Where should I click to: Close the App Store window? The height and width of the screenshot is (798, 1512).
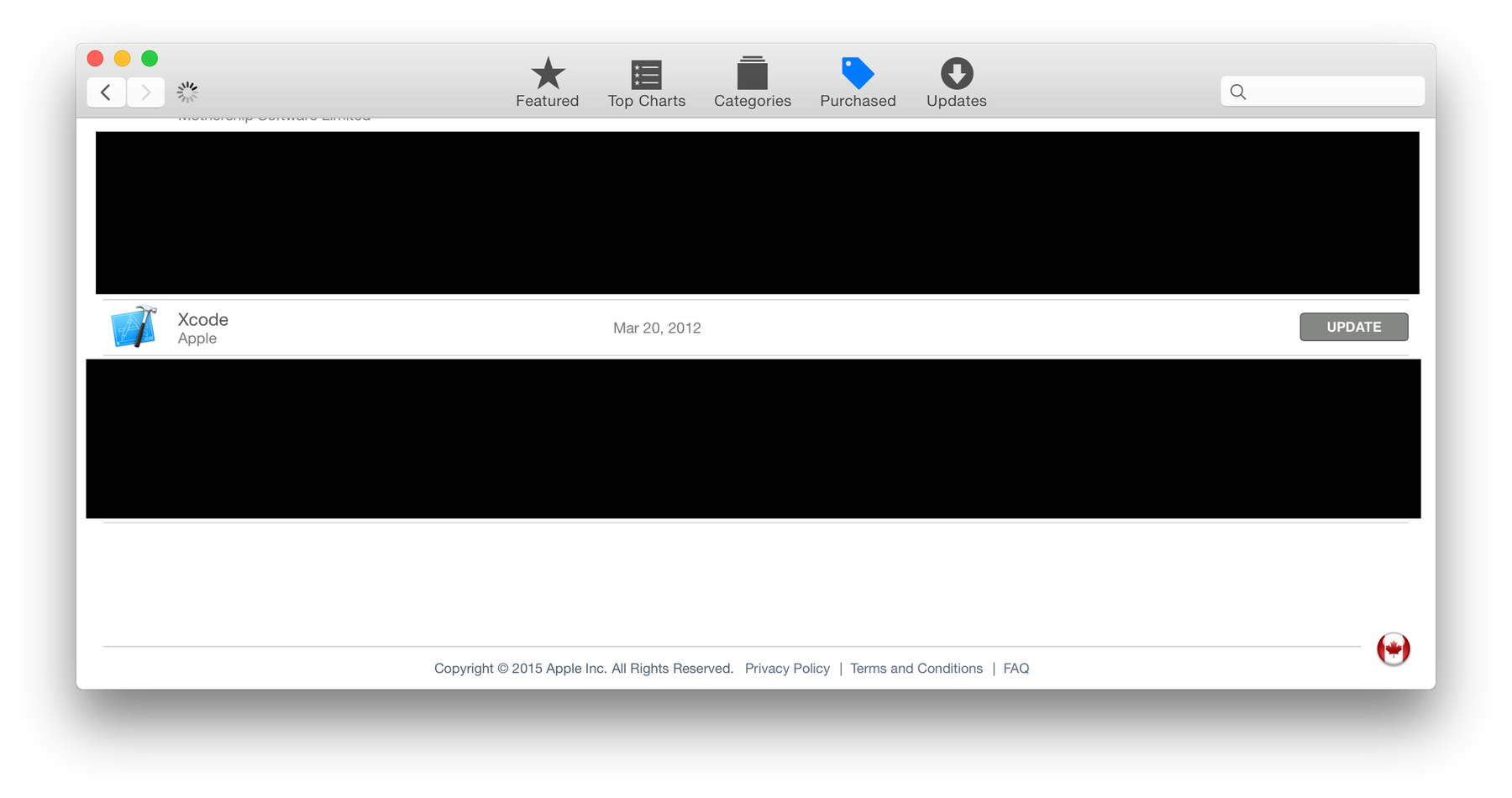pos(95,58)
